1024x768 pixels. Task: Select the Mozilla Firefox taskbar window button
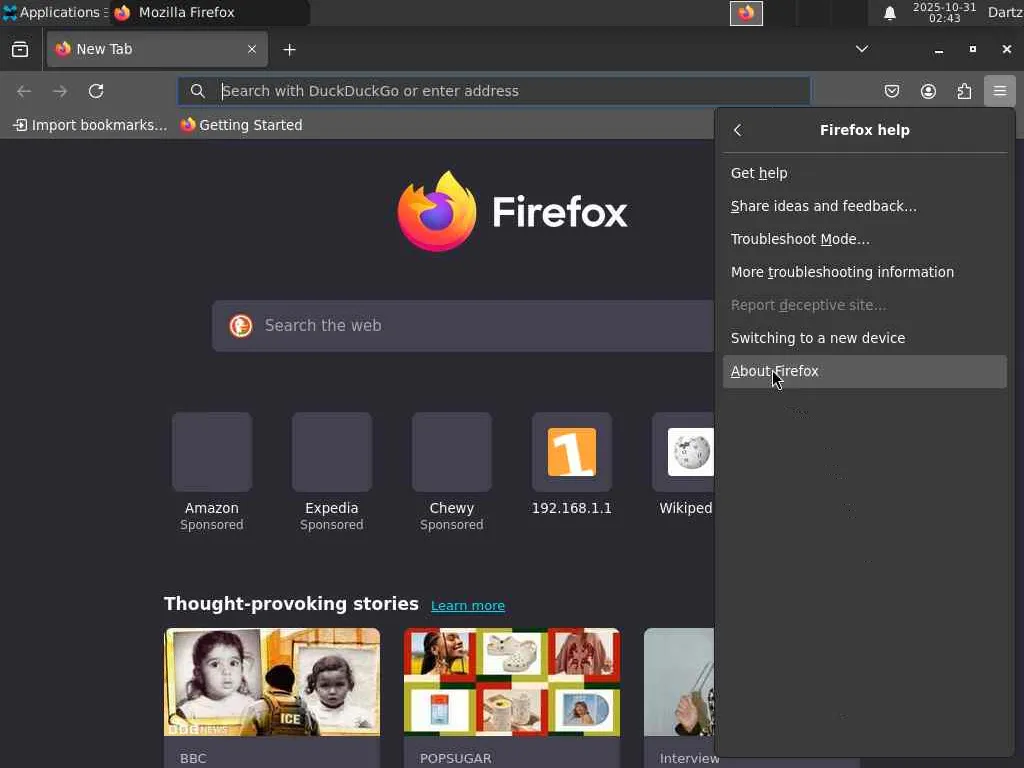tap(209, 12)
